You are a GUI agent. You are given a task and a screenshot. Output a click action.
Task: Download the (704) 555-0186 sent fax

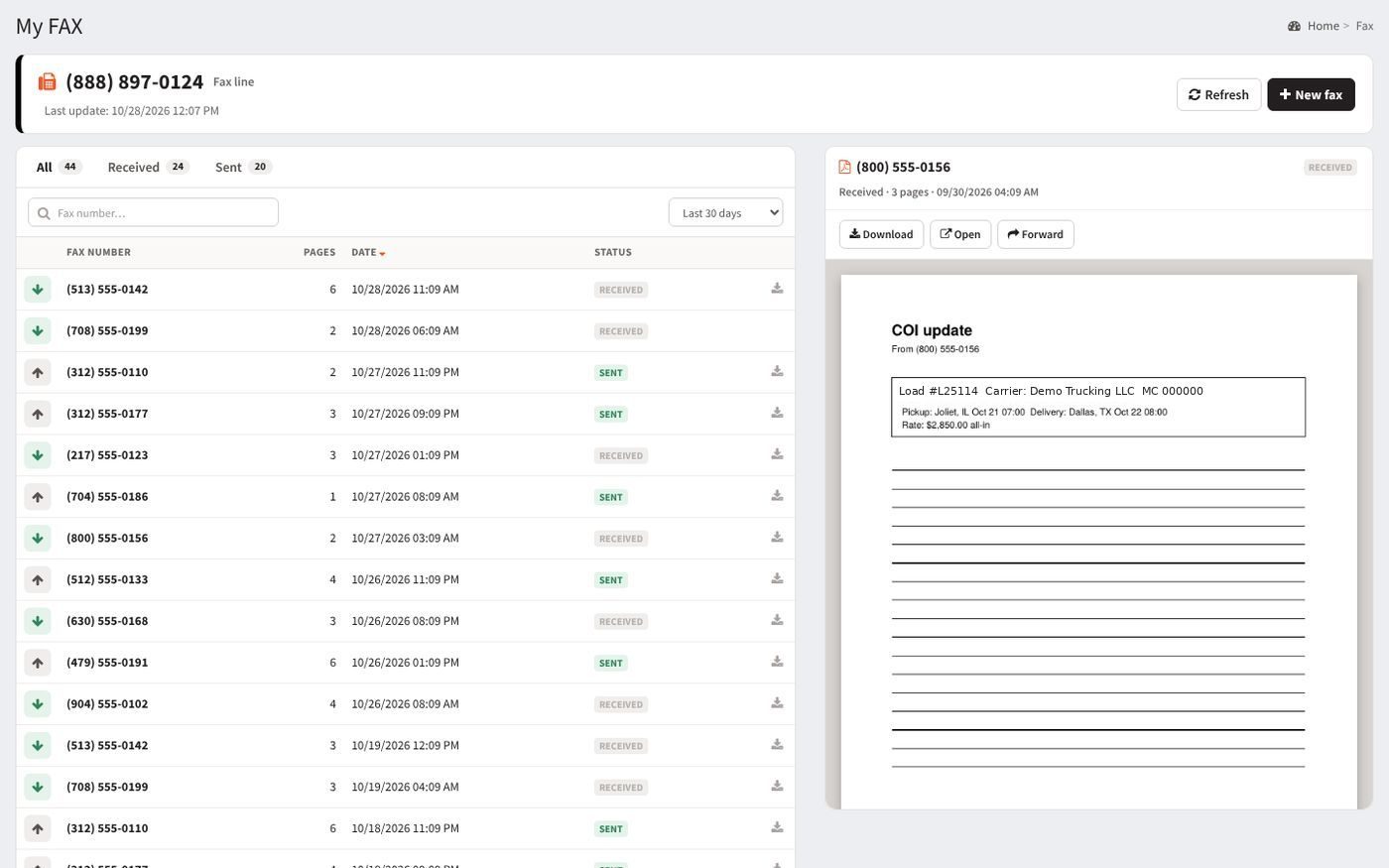pos(777,496)
